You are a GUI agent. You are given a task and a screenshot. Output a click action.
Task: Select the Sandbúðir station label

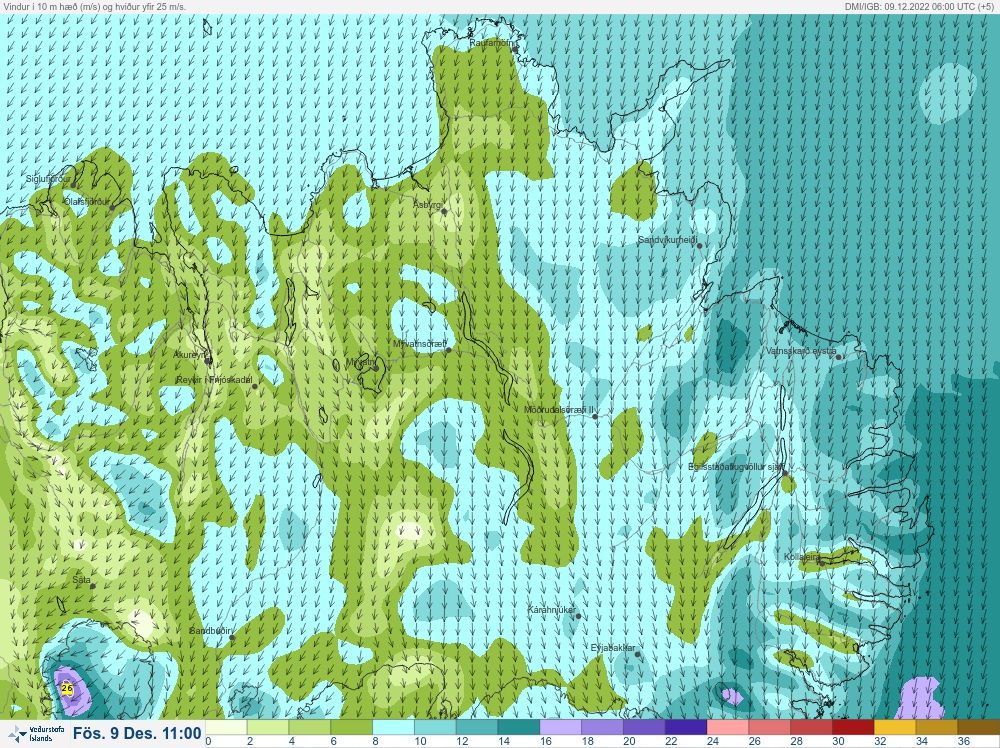pyautogui.click(x=210, y=631)
